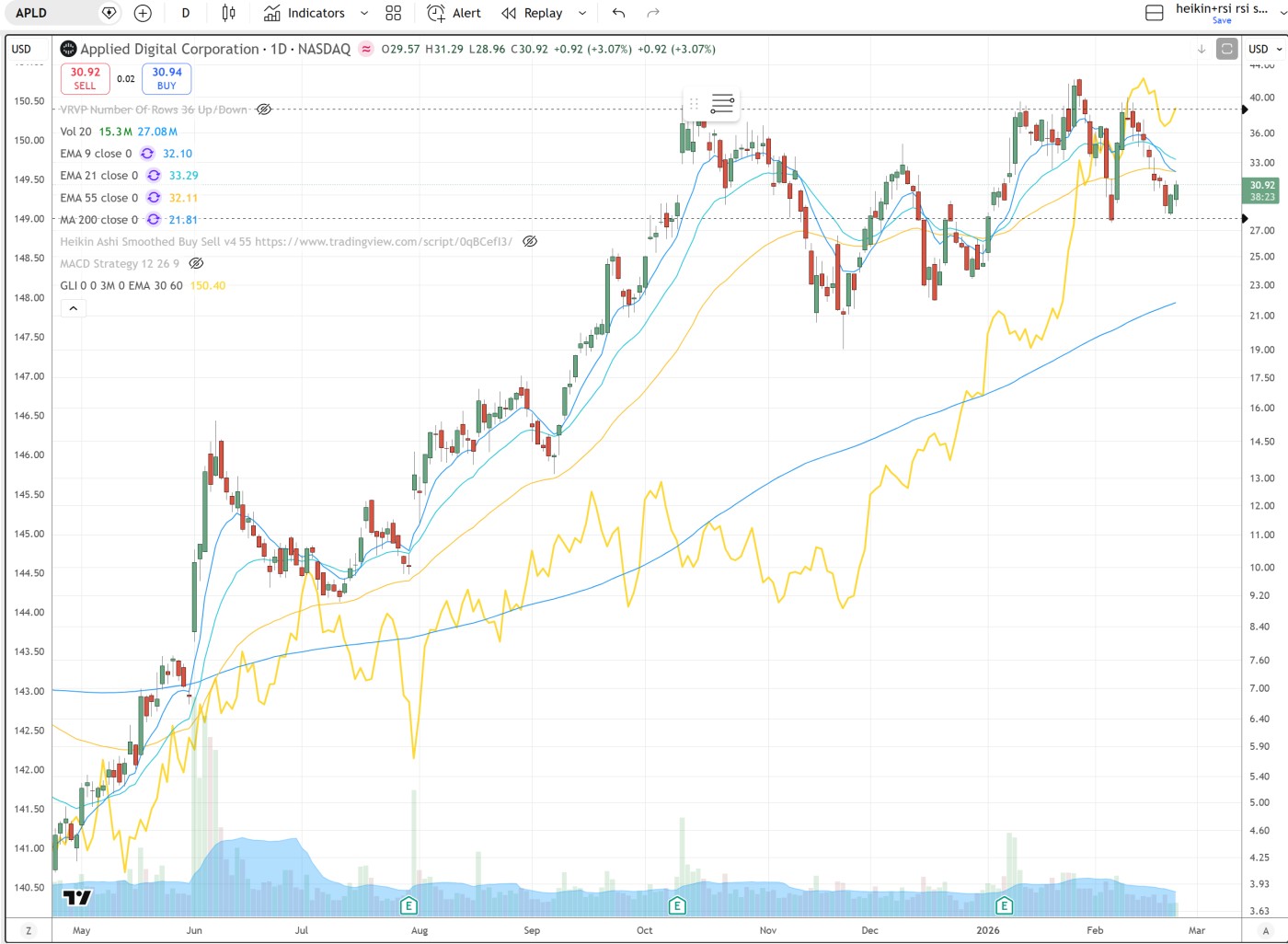Show the hidden VRVP indicator
The width and height of the screenshot is (1288, 944).
(264, 109)
